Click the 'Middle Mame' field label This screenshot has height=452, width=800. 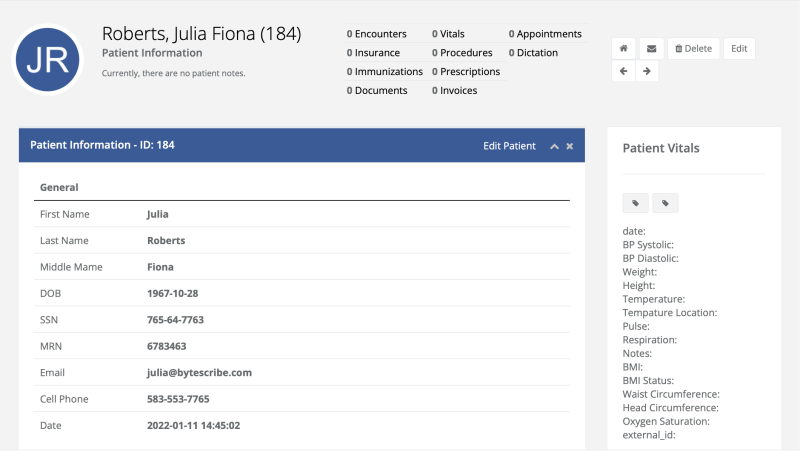(71, 267)
